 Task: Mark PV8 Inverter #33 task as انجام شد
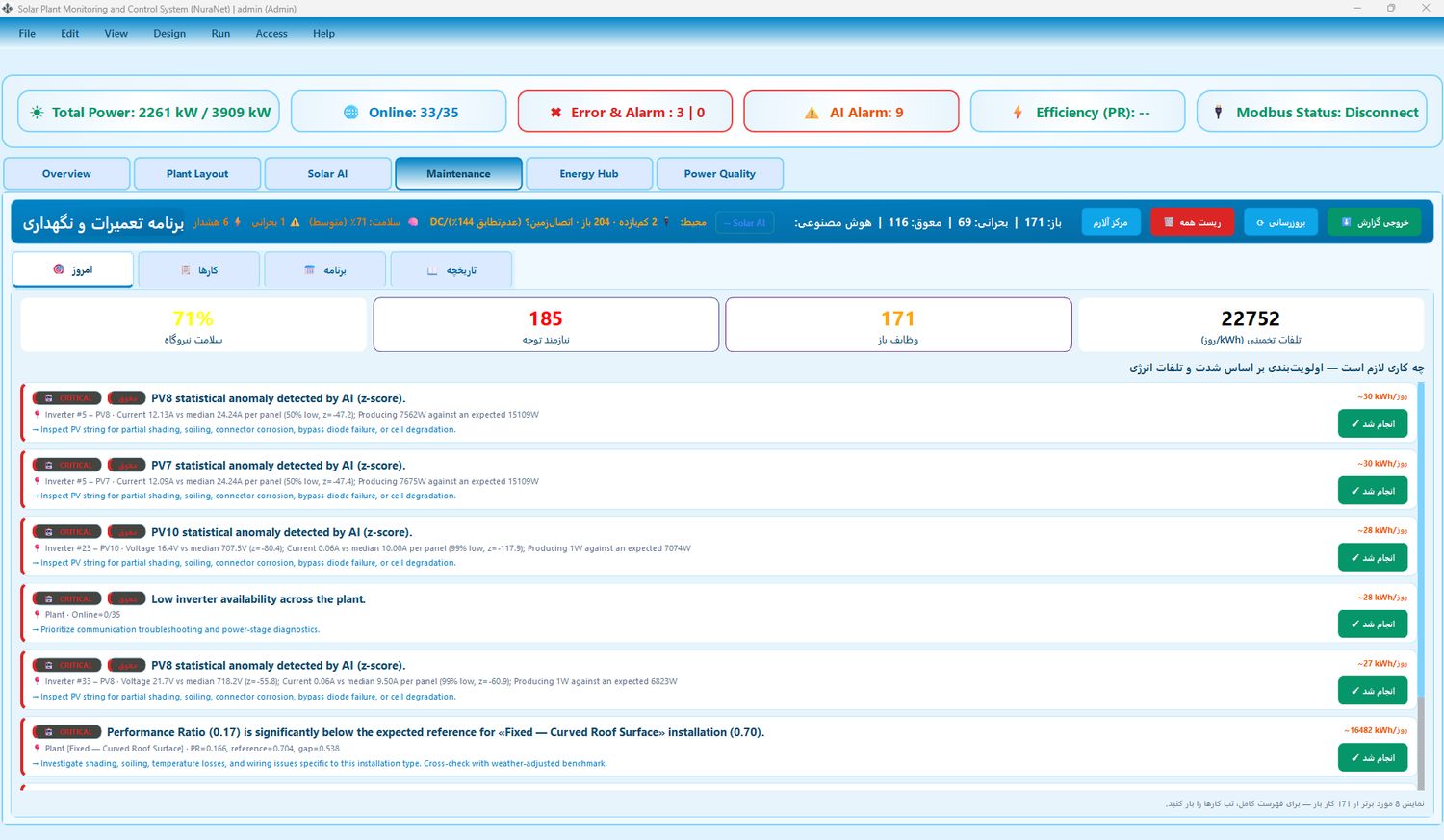[1373, 691]
